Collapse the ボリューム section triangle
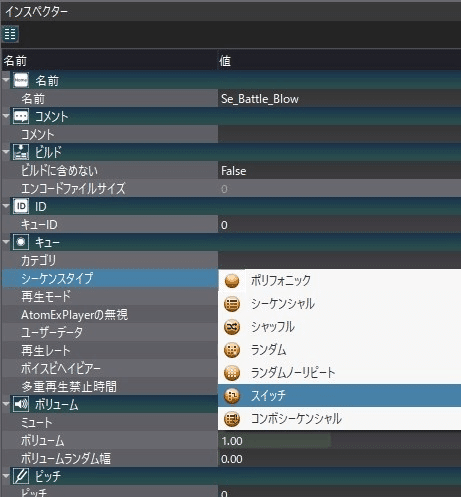The width and height of the screenshot is (461, 497). point(6,404)
